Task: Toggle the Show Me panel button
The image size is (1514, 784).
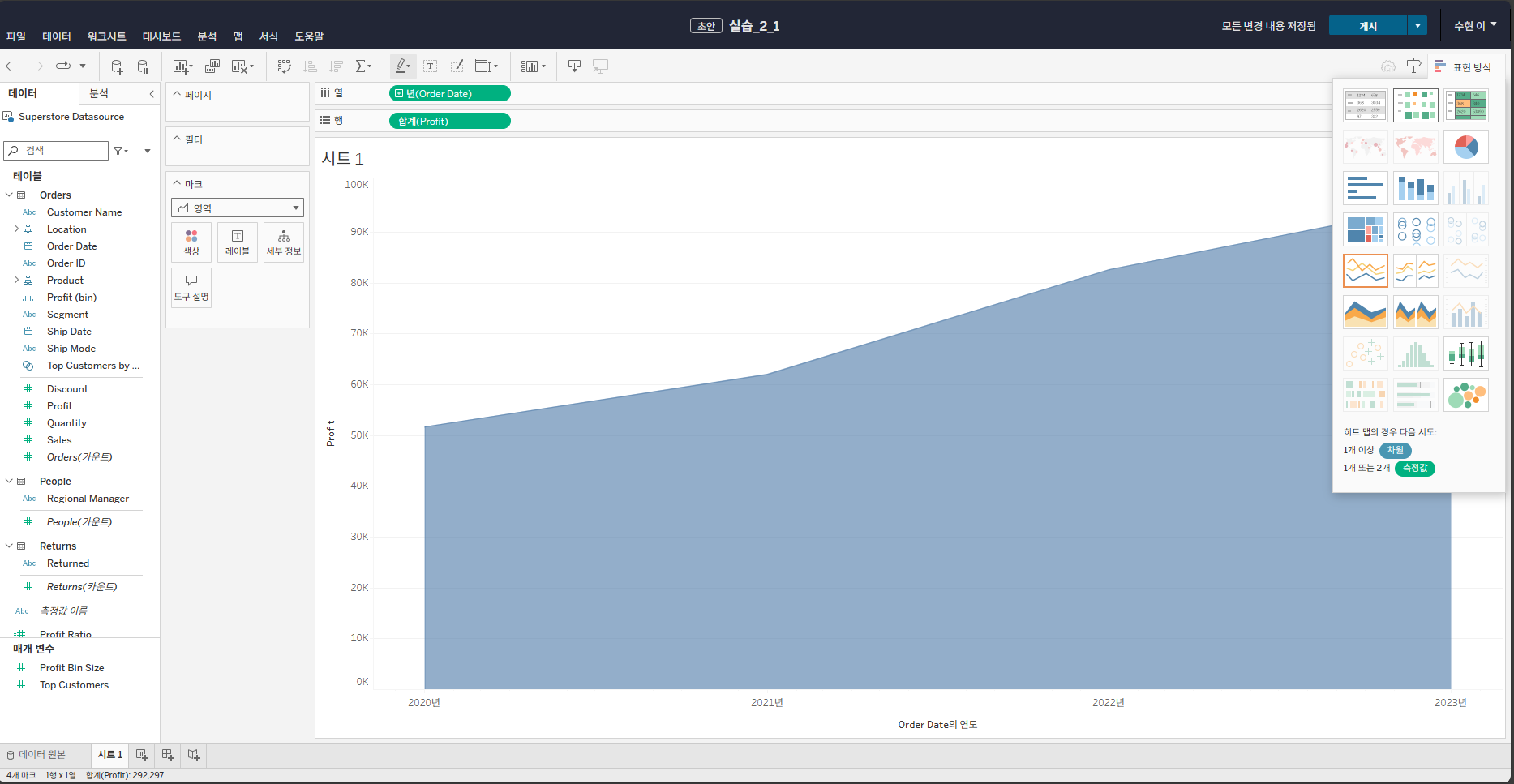Action: [x=1463, y=67]
